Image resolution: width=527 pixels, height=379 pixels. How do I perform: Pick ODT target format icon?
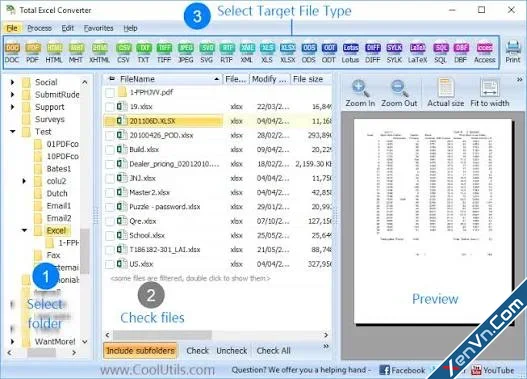[x=329, y=53]
